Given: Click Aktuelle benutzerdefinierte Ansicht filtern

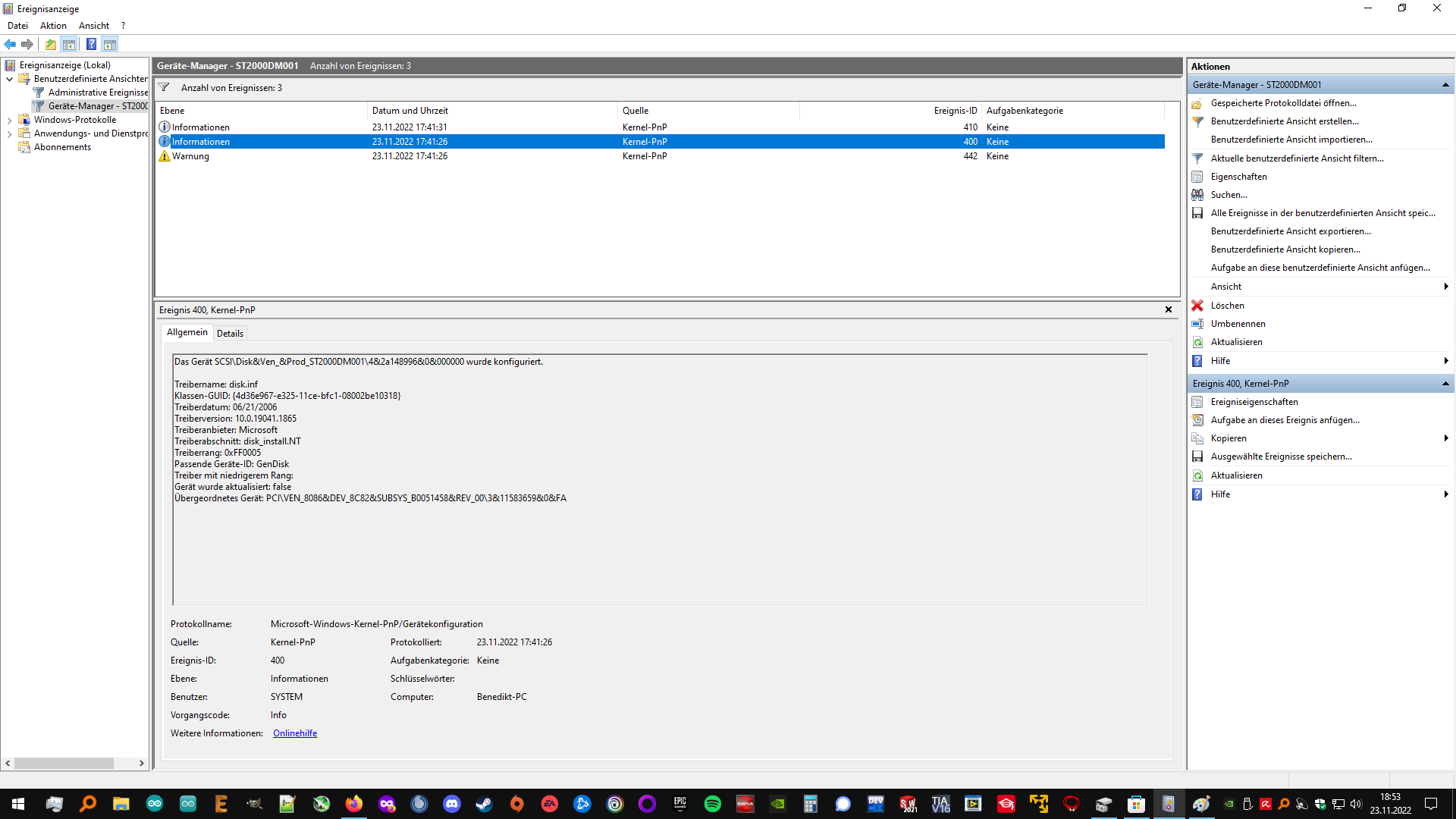Looking at the screenshot, I should tap(1297, 158).
